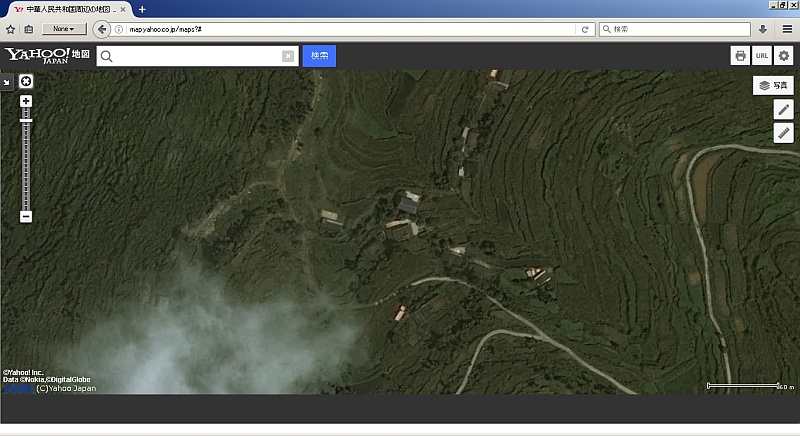Open the 写真 map layer selector

pos(773,86)
